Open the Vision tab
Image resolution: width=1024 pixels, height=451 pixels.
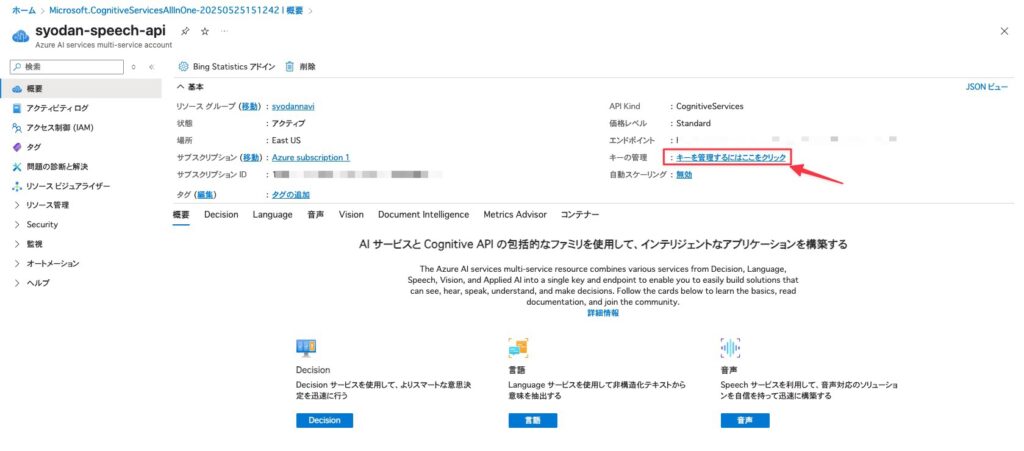point(351,214)
